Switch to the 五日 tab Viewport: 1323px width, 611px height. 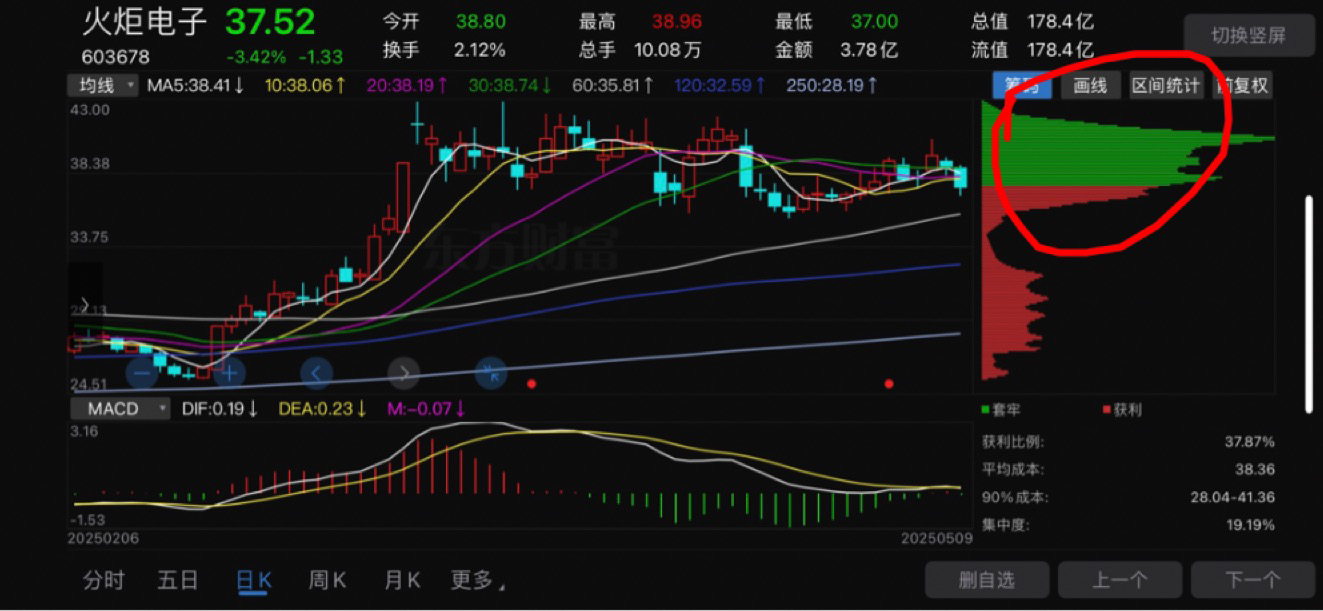(178, 580)
